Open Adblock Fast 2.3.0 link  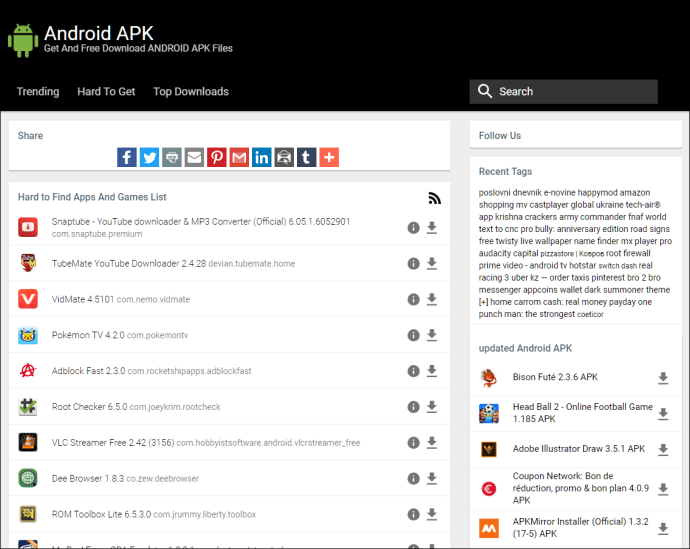88,371
